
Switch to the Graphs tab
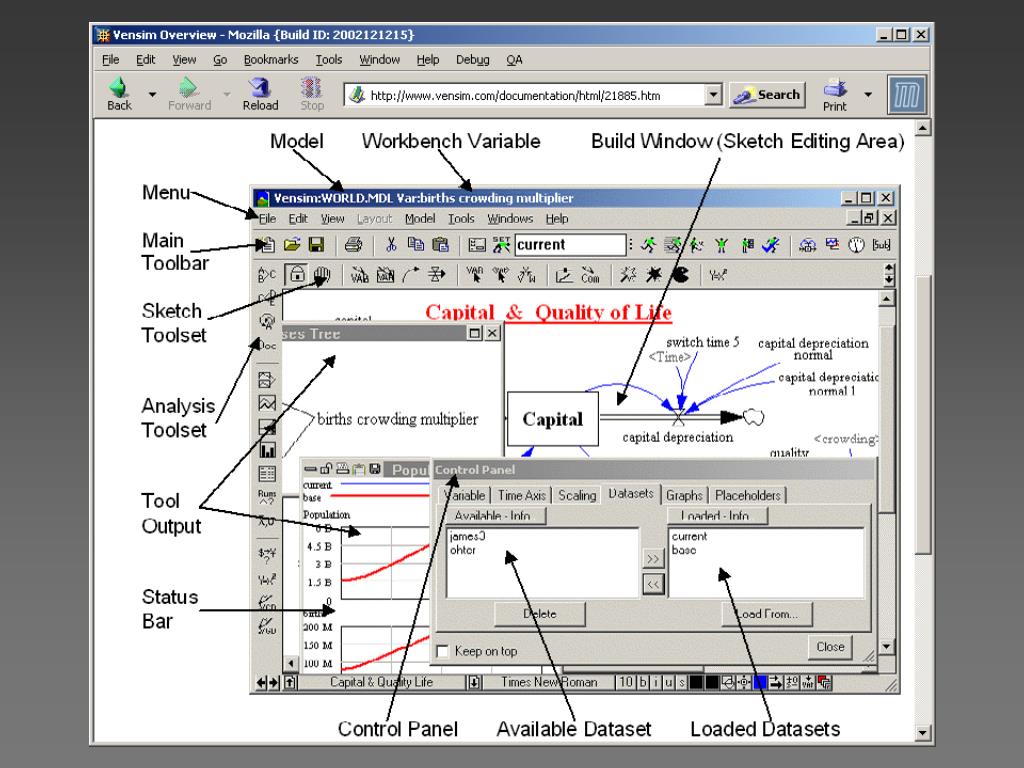click(684, 496)
